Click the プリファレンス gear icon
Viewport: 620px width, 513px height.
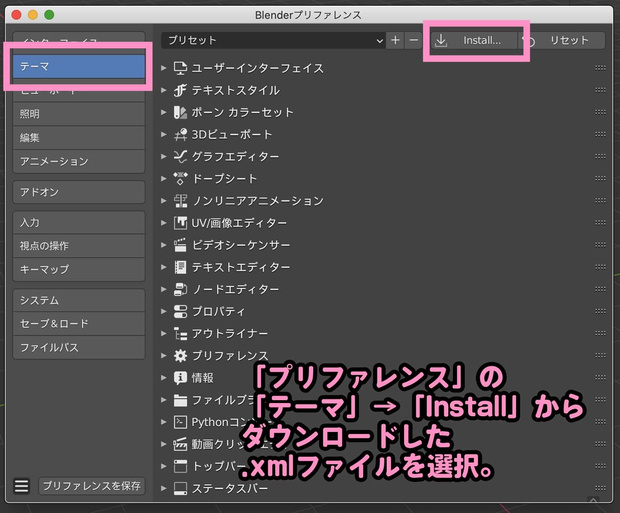(x=180, y=356)
